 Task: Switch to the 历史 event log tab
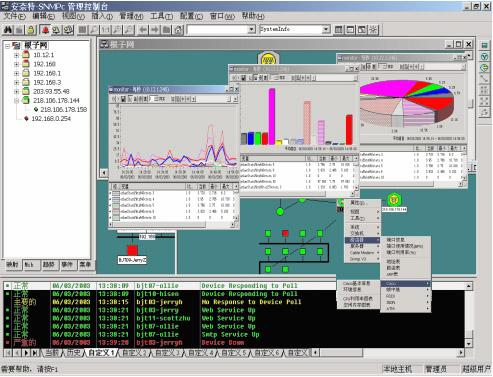[74, 353]
